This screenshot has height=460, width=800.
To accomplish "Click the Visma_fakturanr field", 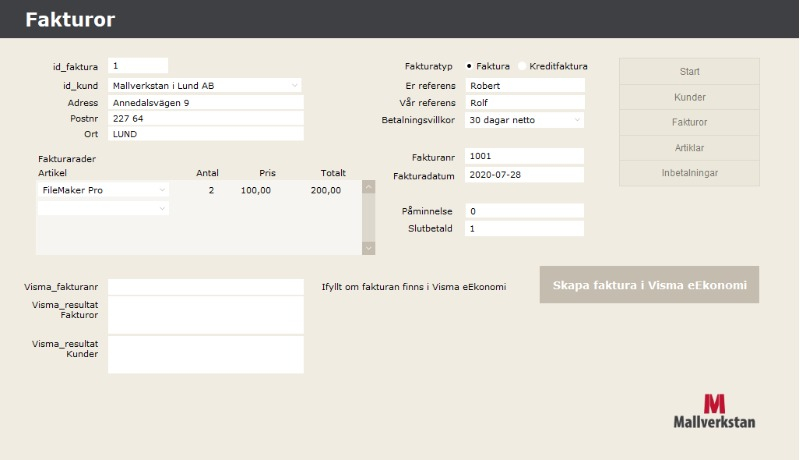I will pos(206,287).
